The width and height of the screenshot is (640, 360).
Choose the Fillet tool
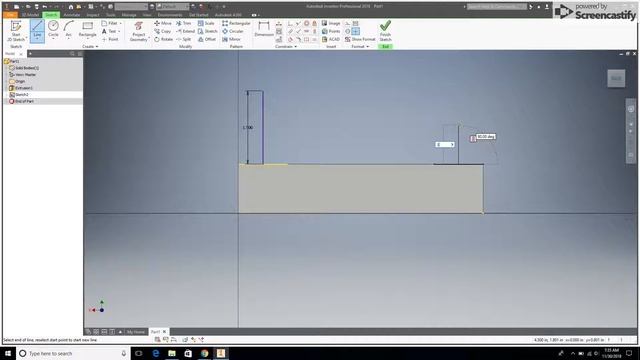pyautogui.click(x=109, y=23)
